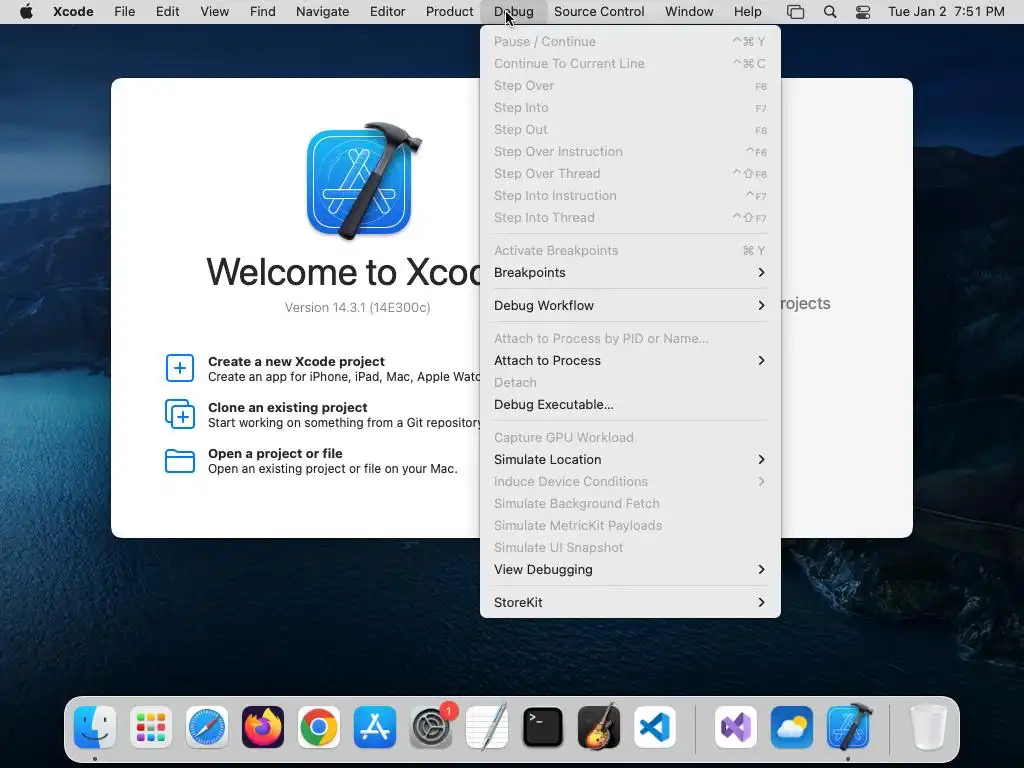This screenshot has width=1024, height=768.
Task: Open App Store from the dock
Action: 375,727
